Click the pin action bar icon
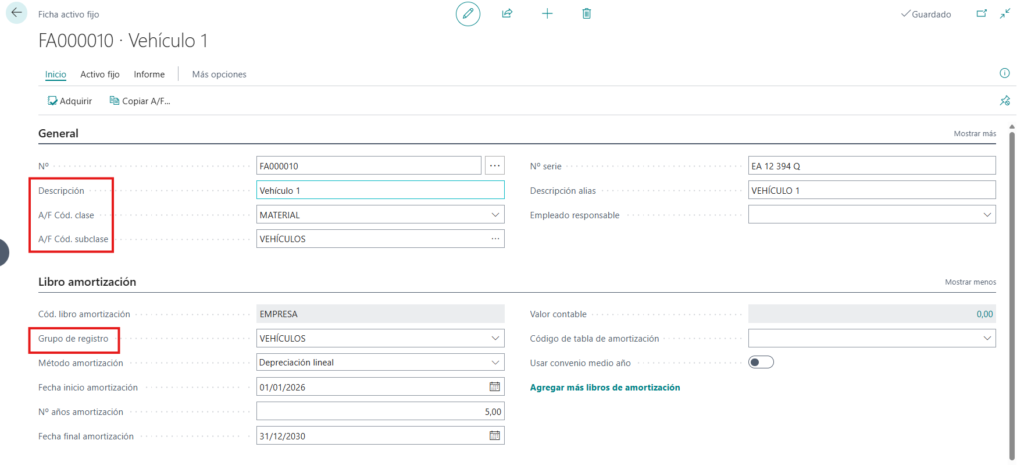This screenshot has height=465, width=1024. click(1004, 101)
